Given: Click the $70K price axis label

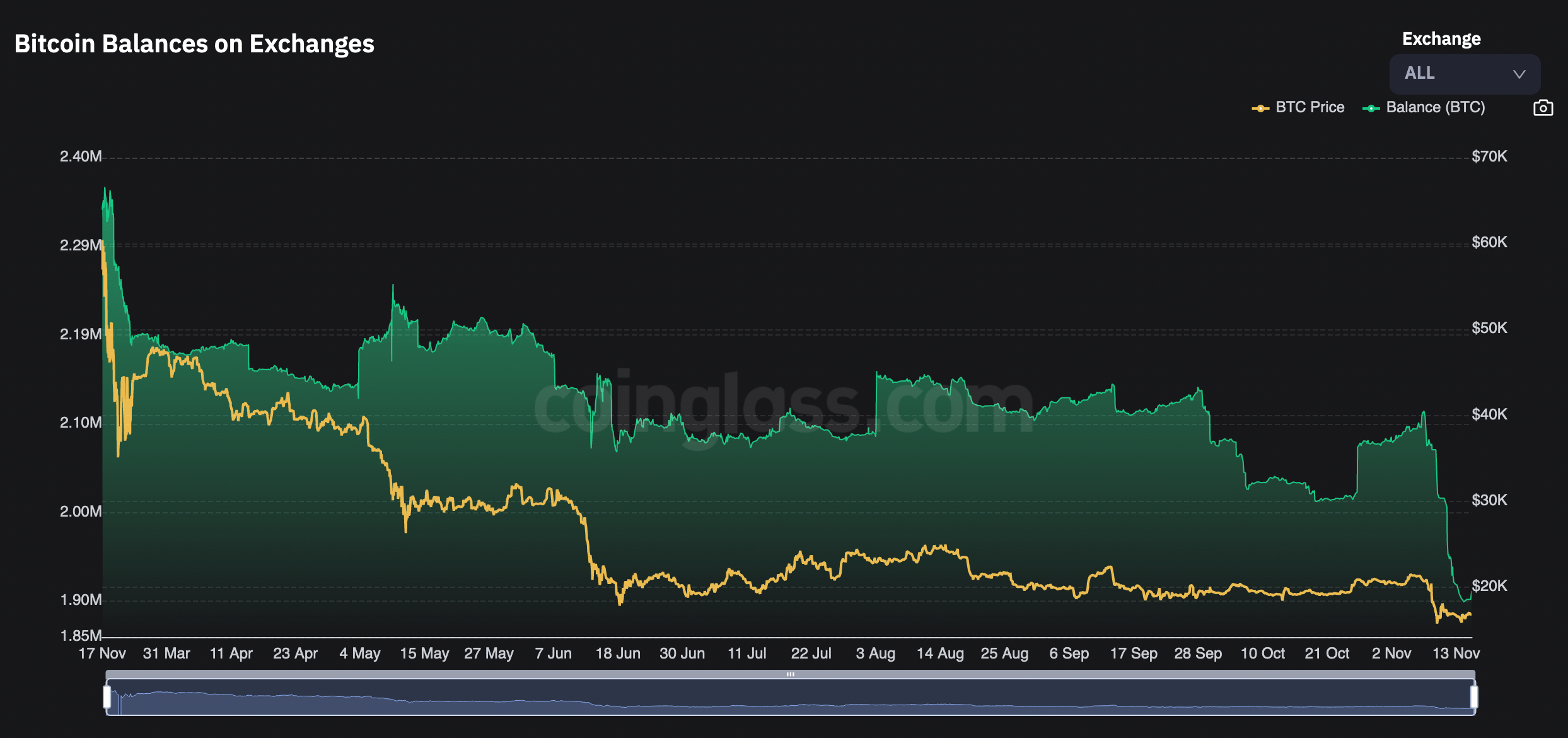Looking at the screenshot, I should [1489, 156].
